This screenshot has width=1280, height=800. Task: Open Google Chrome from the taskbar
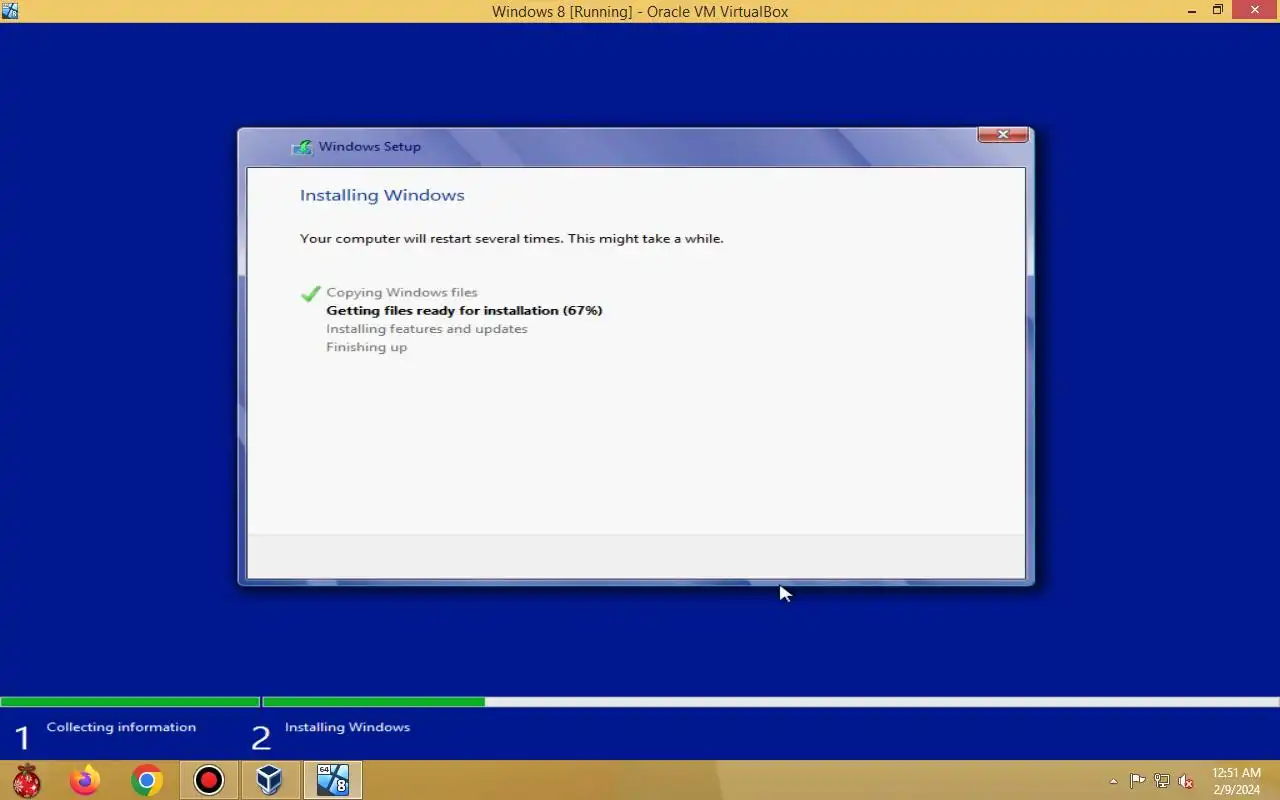tap(147, 780)
